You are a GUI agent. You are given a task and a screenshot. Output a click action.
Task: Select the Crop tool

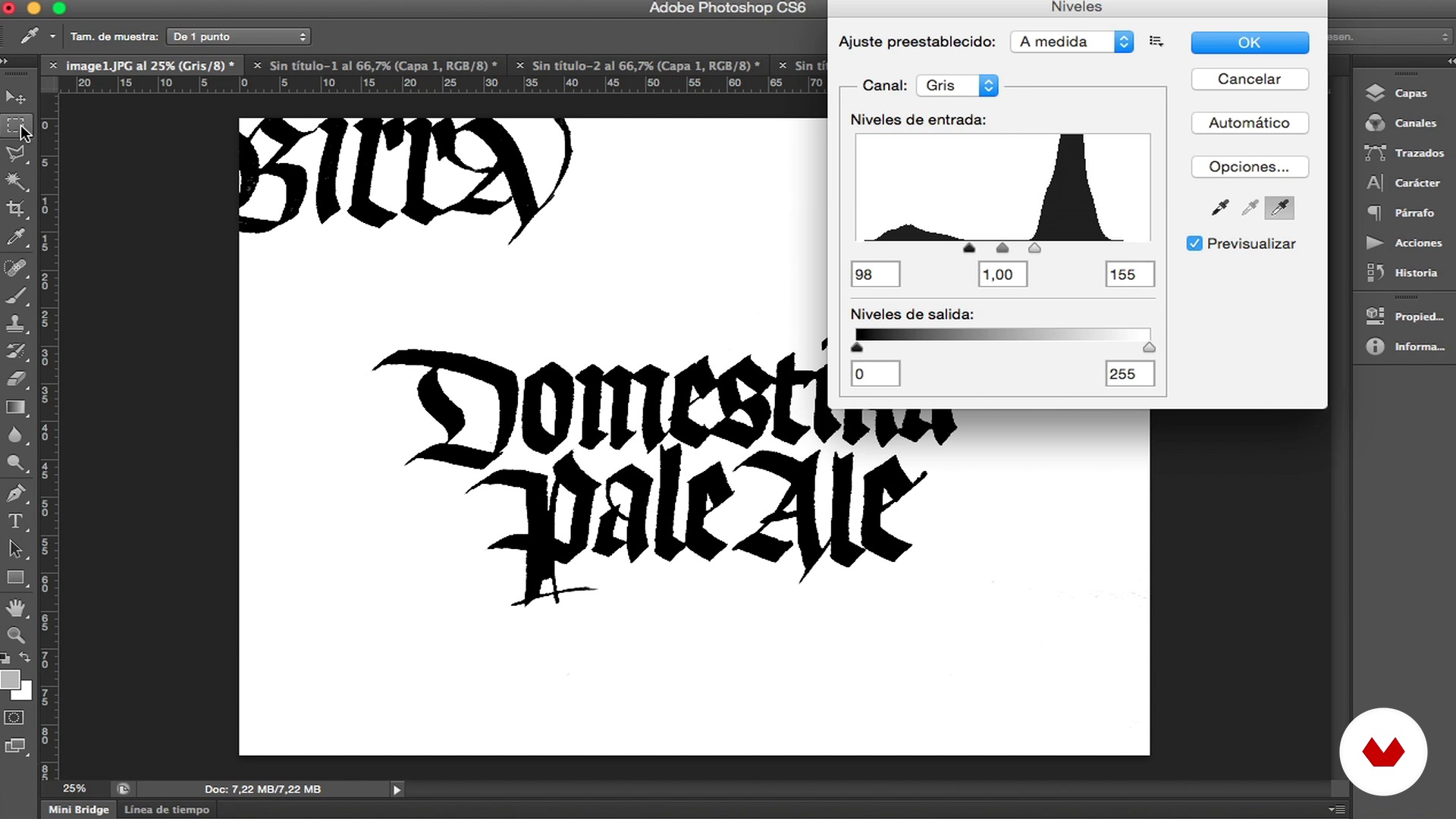[x=15, y=209]
